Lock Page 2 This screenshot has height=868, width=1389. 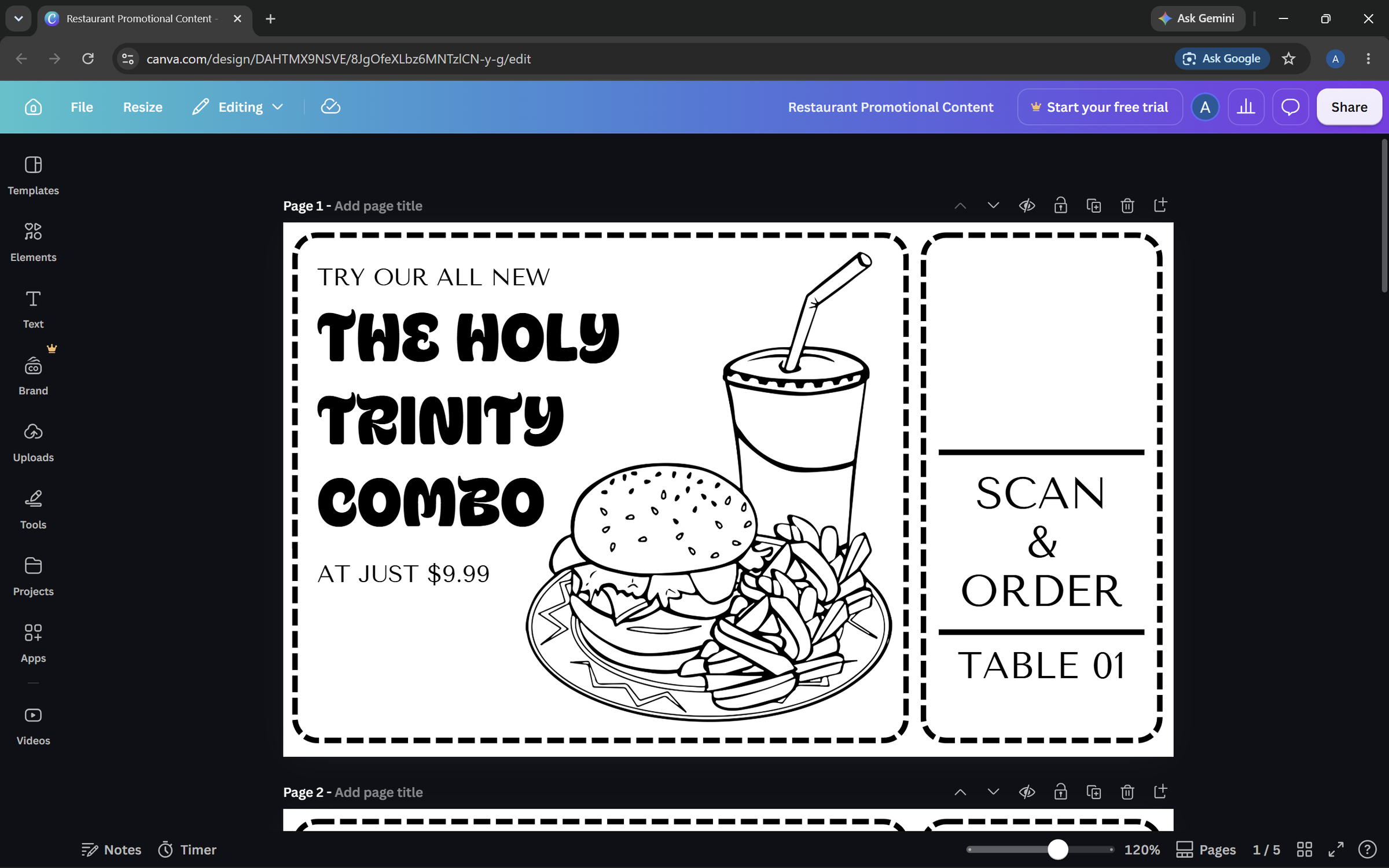tap(1060, 792)
